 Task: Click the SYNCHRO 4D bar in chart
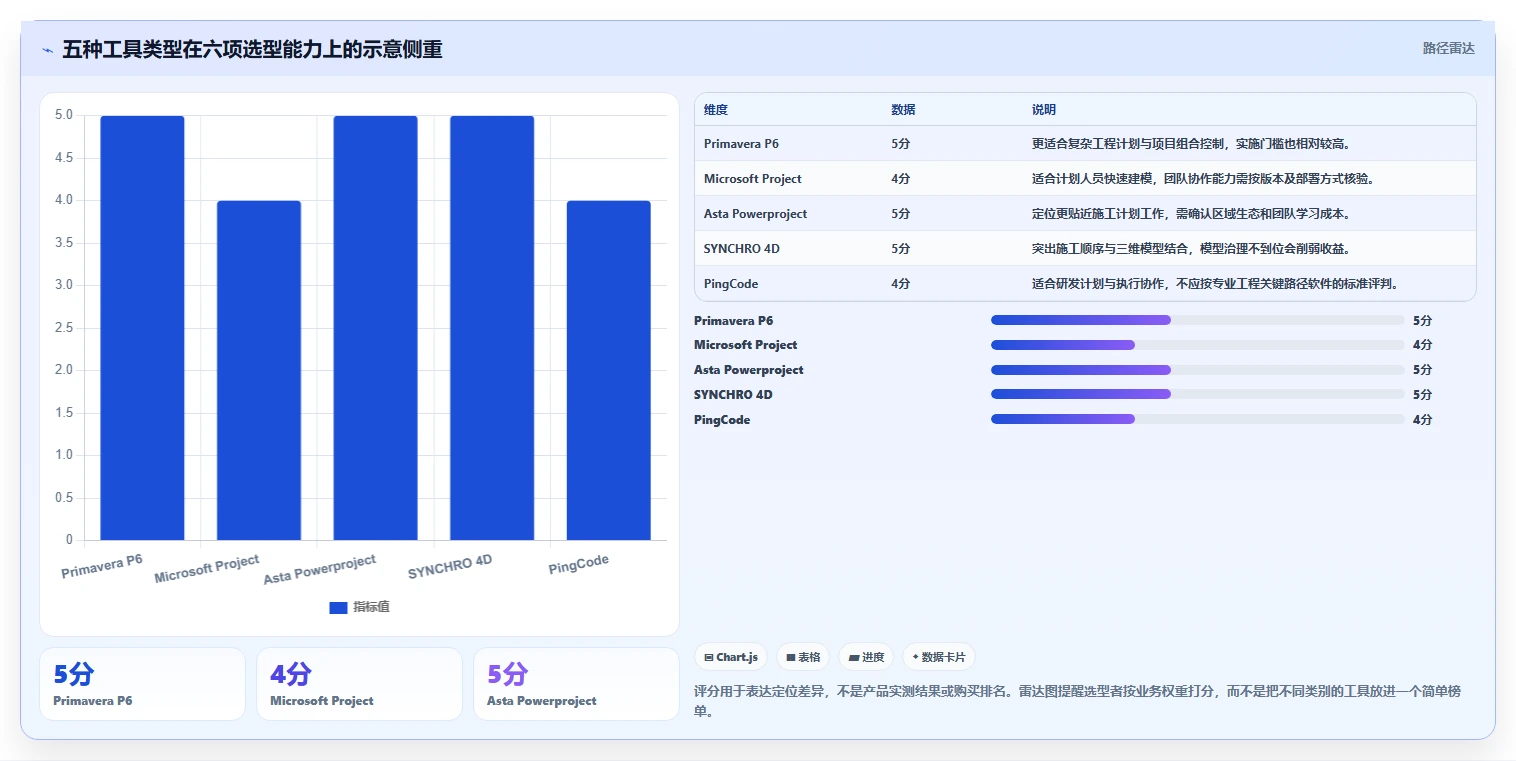pyautogui.click(x=492, y=328)
